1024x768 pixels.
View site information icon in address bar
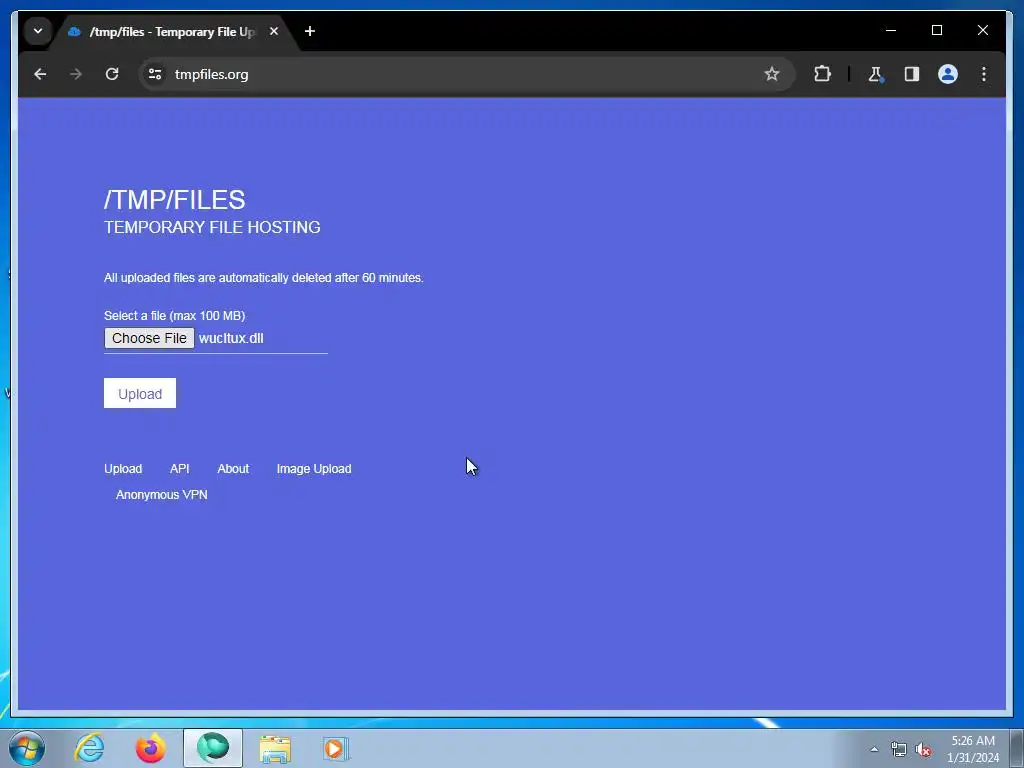pos(155,74)
